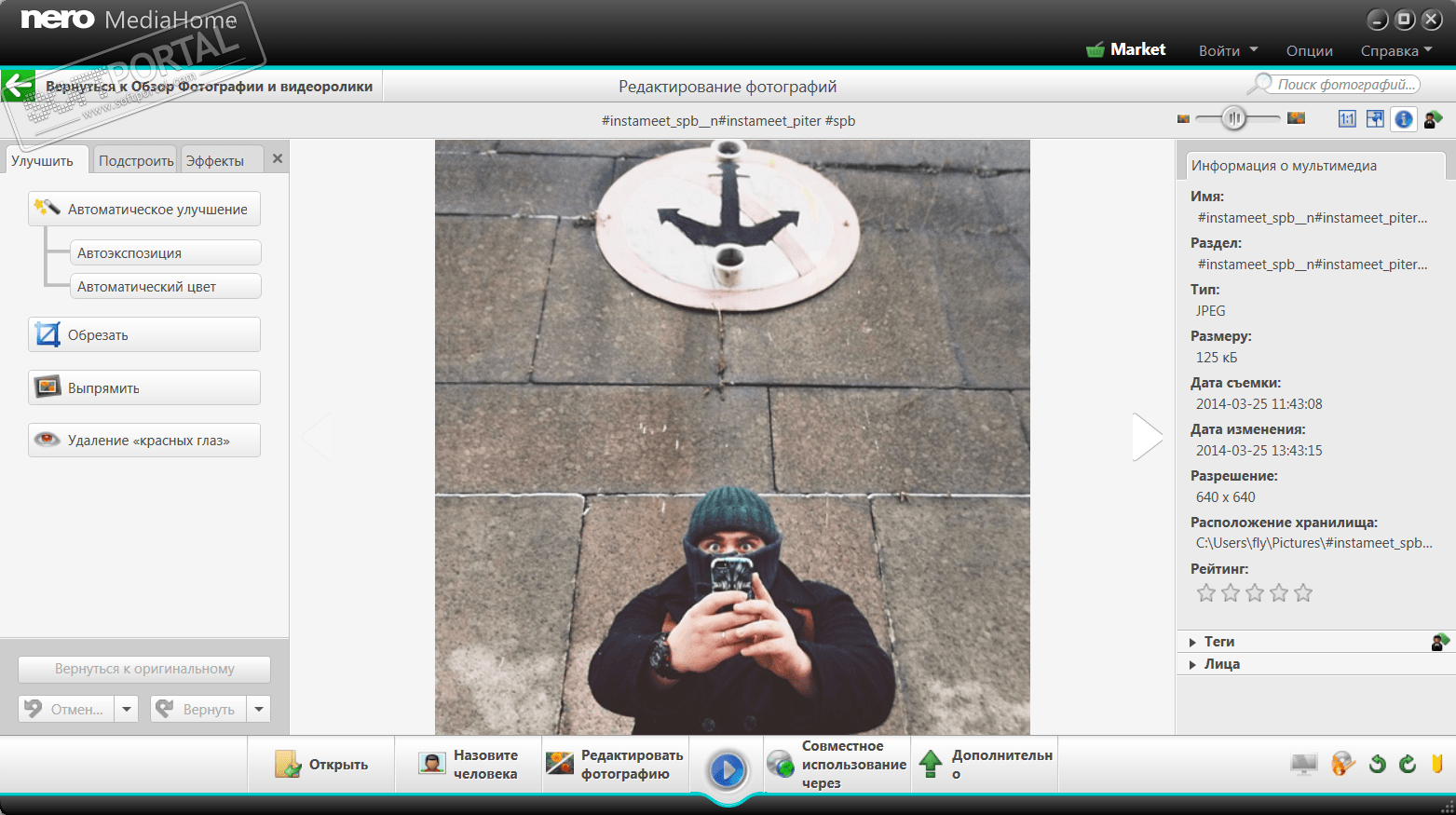Image resolution: width=1456 pixels, height=815 pixels.
Task: Click the straighten icon next to Выпрямить
Action: coord(48,387)
